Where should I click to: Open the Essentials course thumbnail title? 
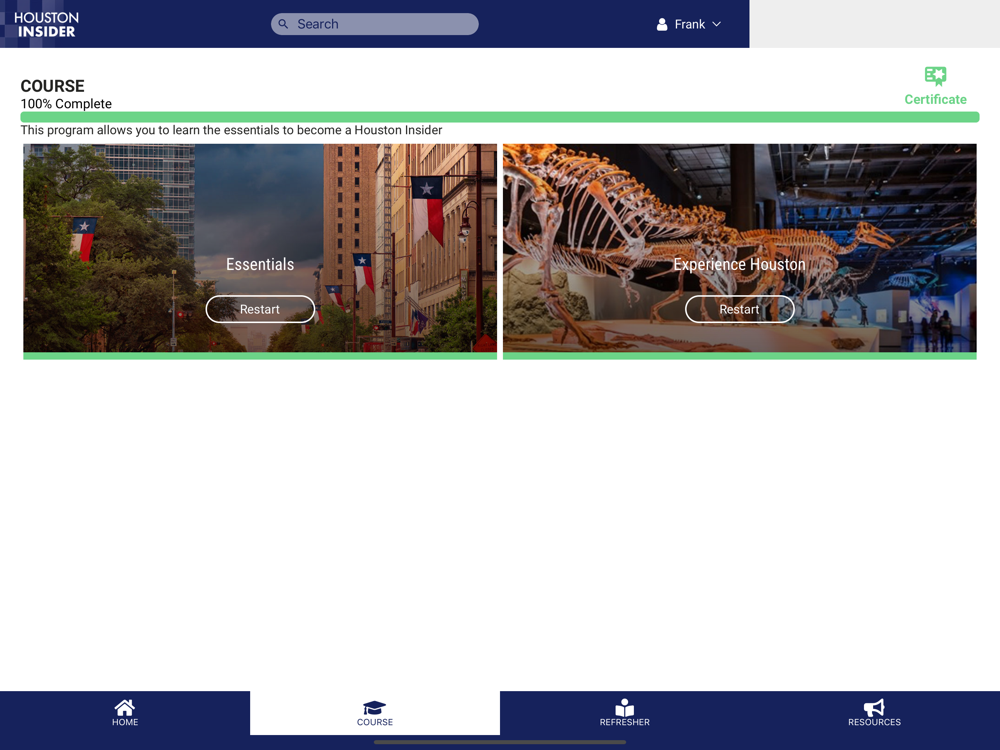(260, 264)
